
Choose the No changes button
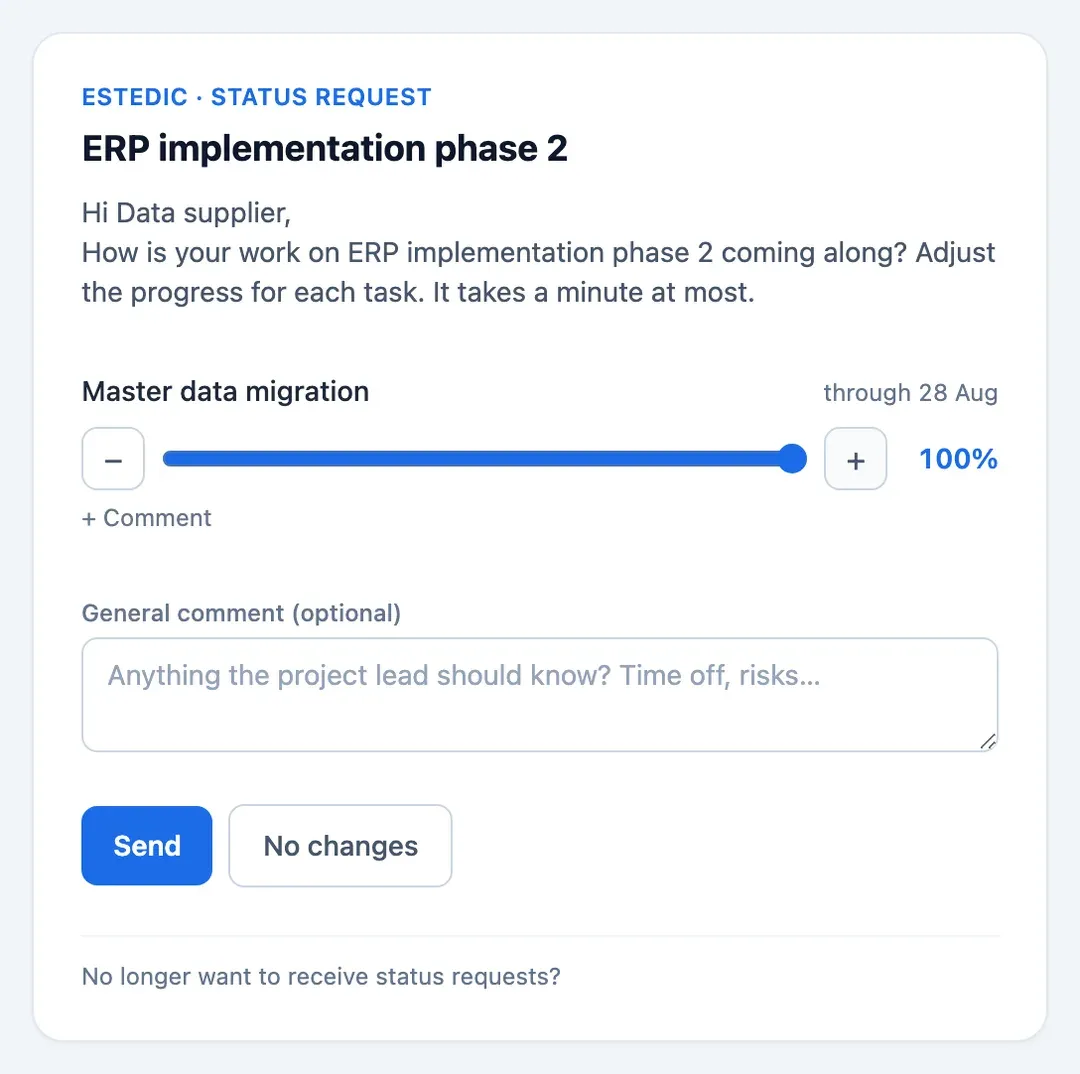pos(340,845)
